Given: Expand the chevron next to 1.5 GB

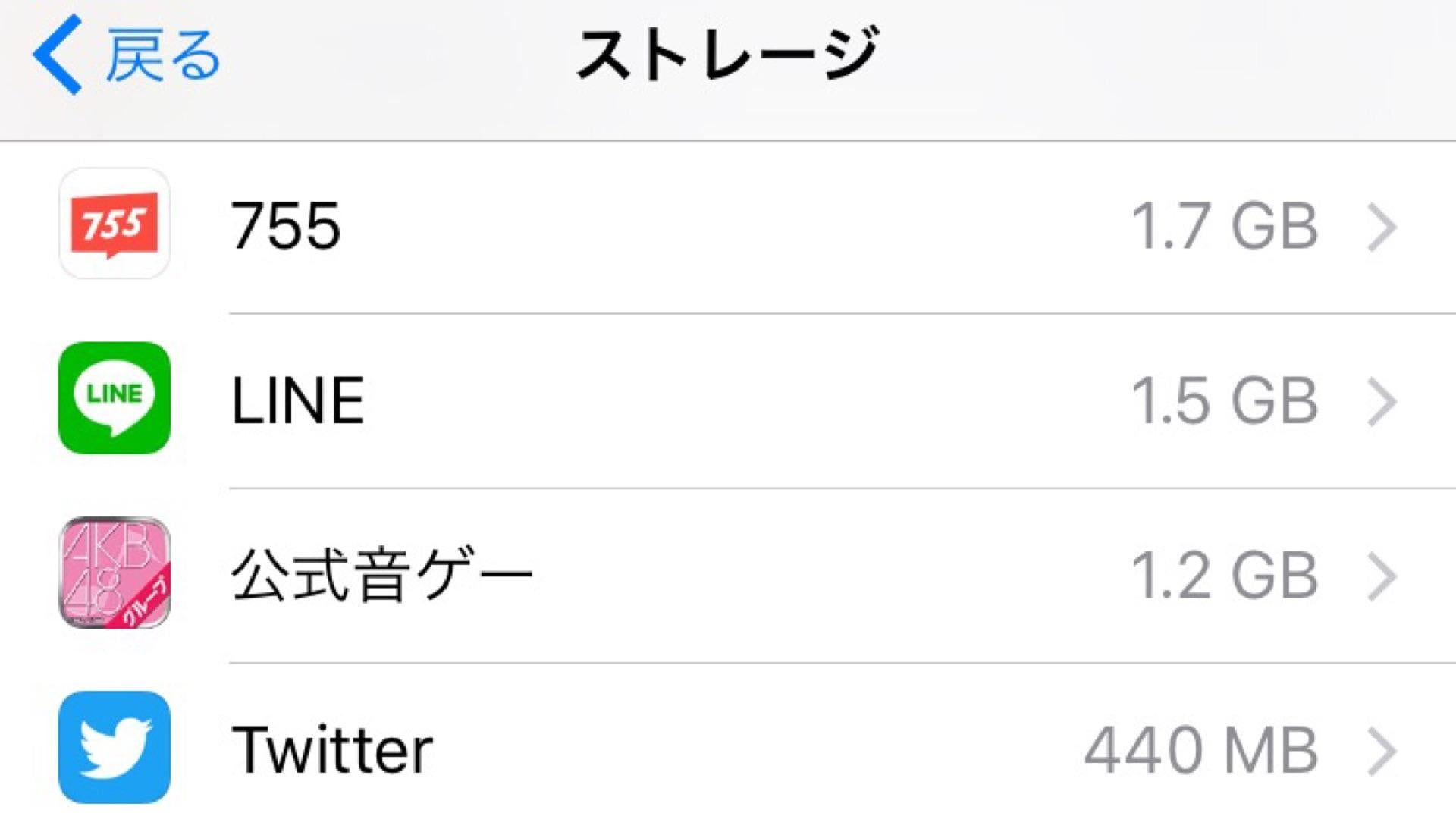Looking at the screenshot, I should coord(1382,402).
